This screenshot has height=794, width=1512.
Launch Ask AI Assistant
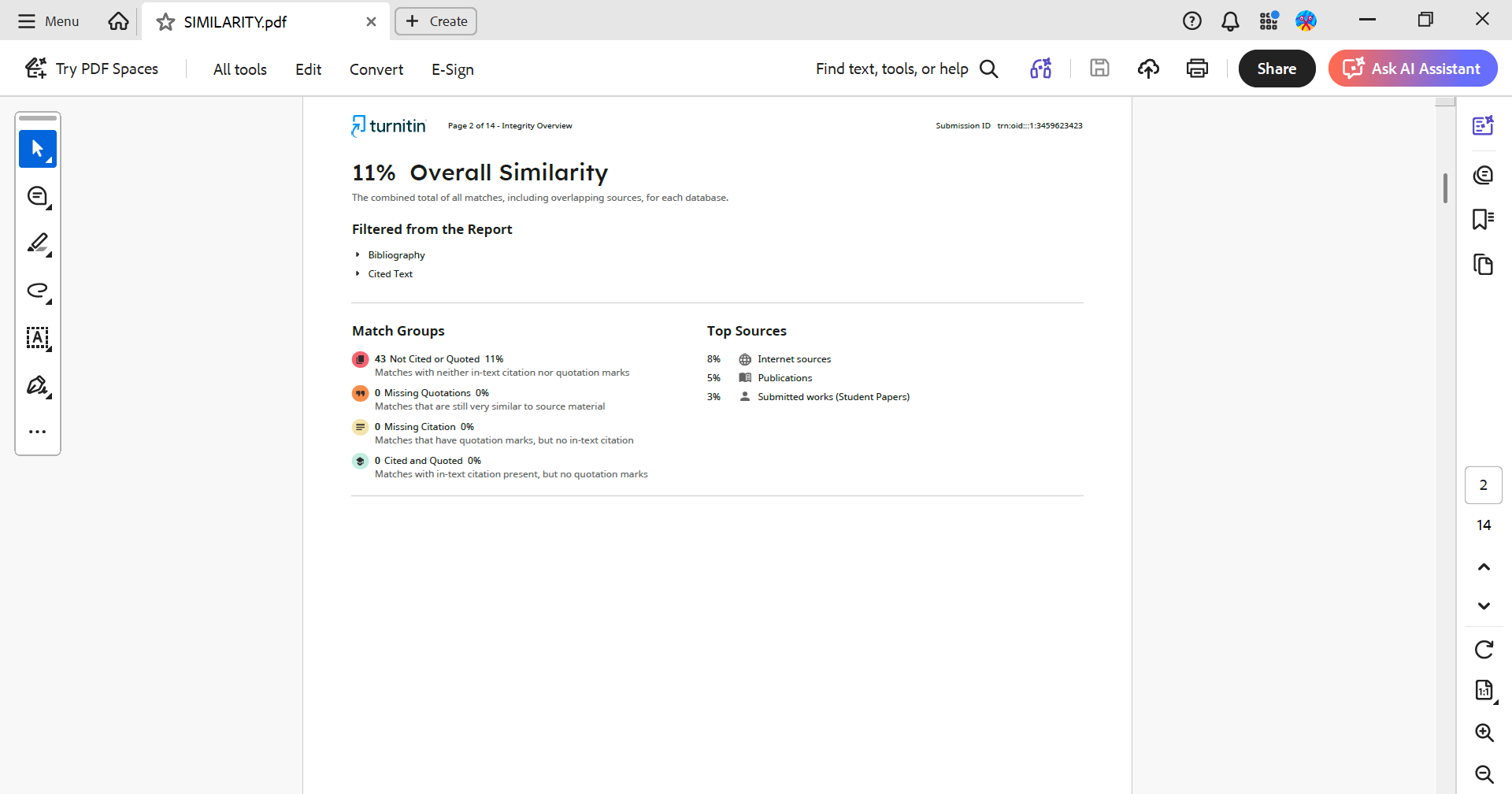[1412, 69]
